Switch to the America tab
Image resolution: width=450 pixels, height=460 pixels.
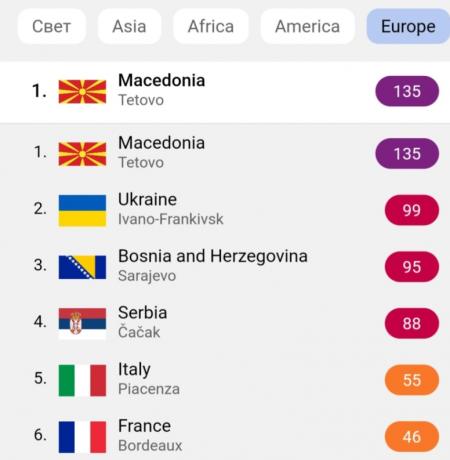(307, 26)
